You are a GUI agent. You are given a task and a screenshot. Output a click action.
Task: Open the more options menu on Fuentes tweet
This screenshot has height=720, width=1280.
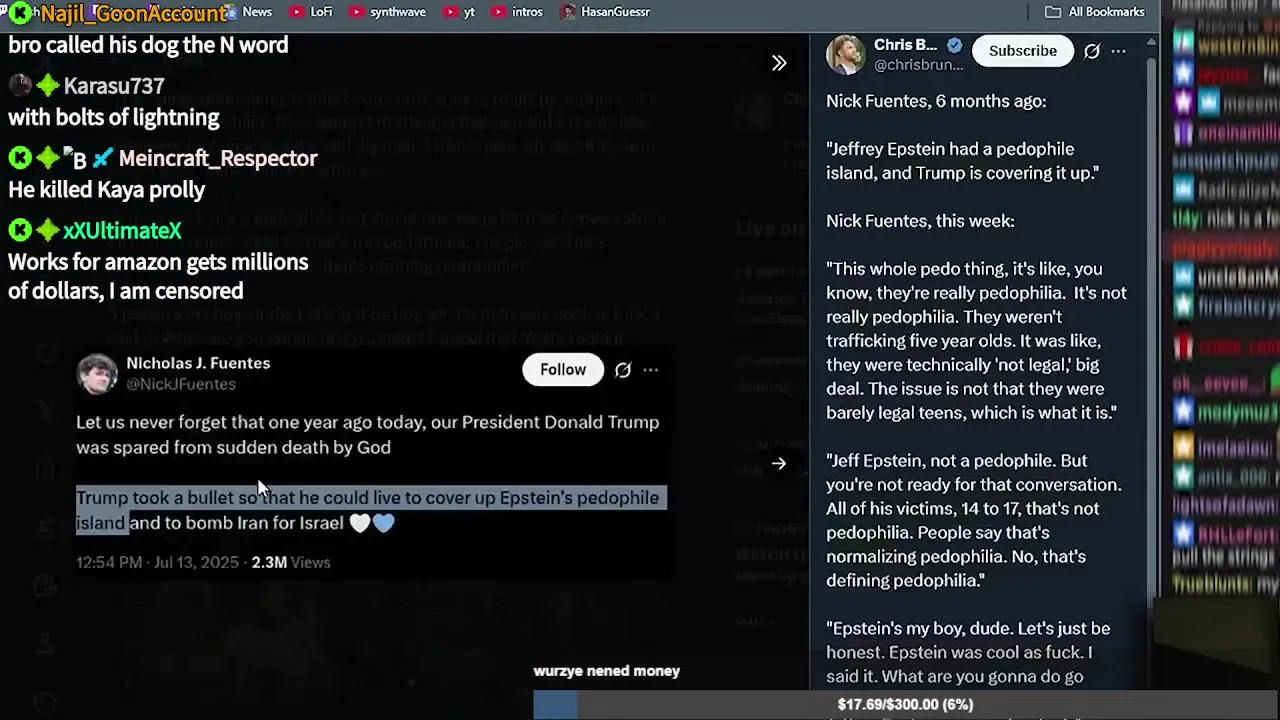point(651,370)
